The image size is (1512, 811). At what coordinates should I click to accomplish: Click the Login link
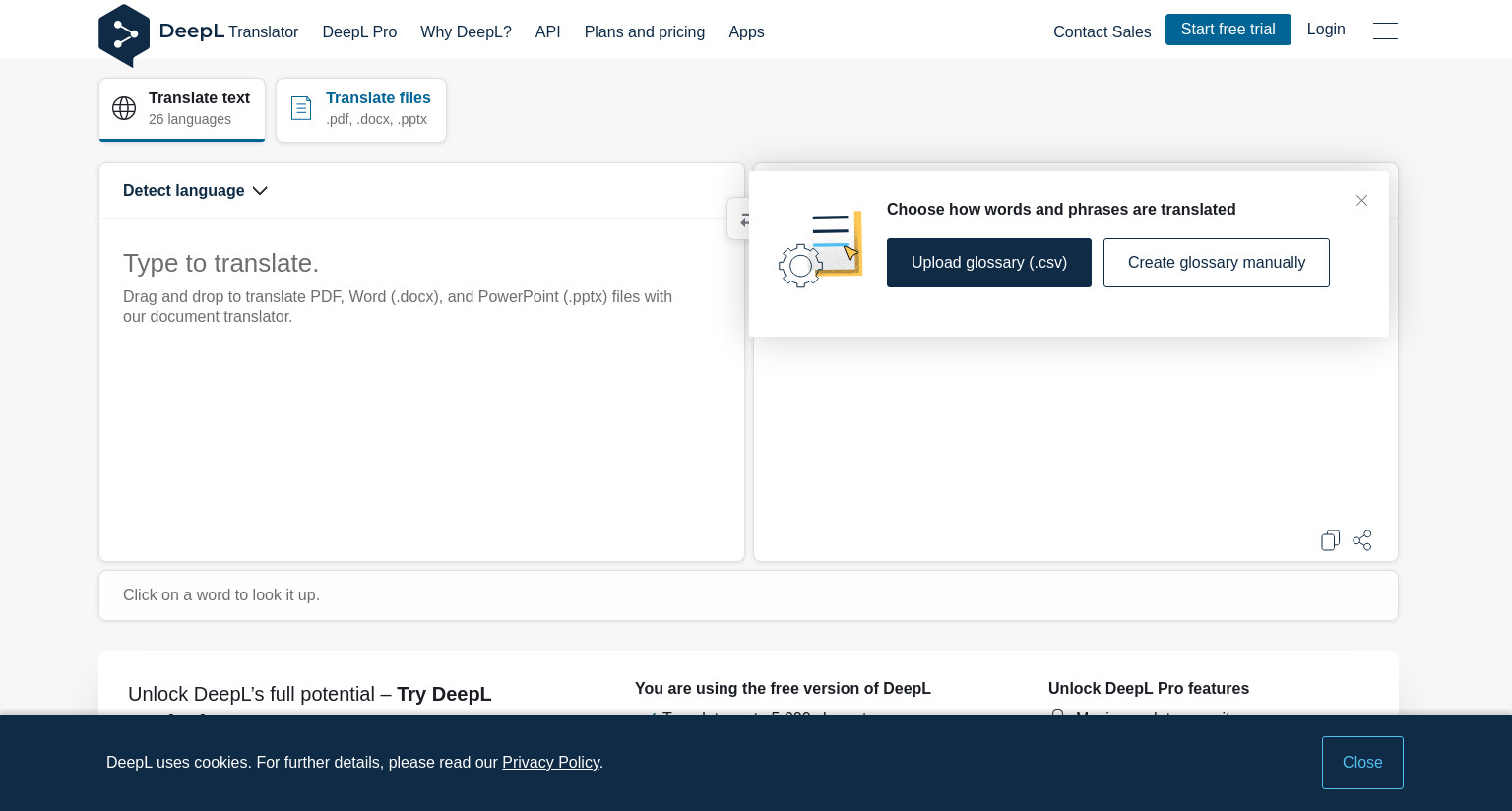pos(1326,30)
